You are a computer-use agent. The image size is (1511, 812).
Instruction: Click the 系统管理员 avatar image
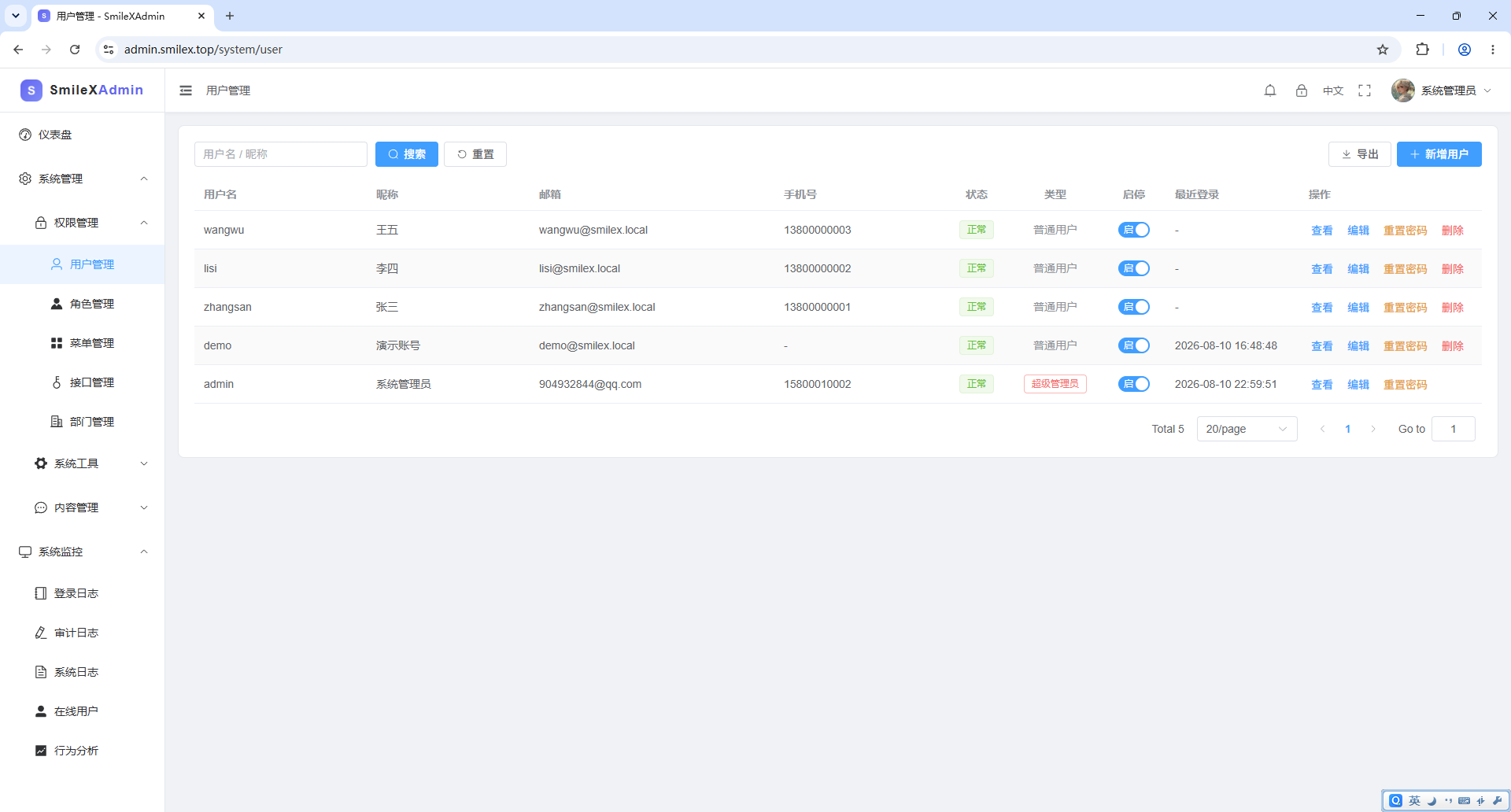click(x=1403, y=90)
